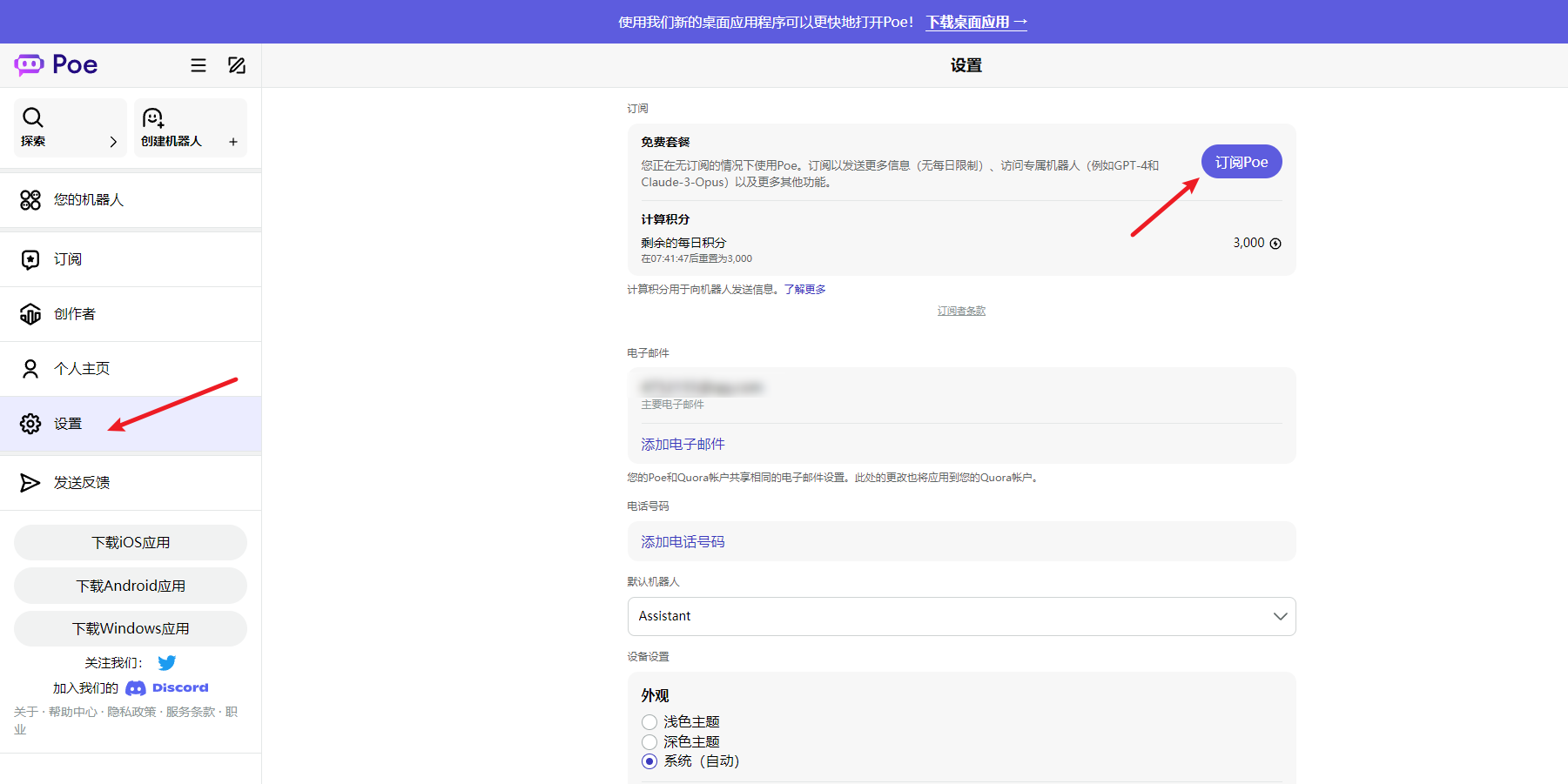Screen dimensions: 1568x784
Task: Expand the 探索 chevron arrow
Action: coord(113,142)
